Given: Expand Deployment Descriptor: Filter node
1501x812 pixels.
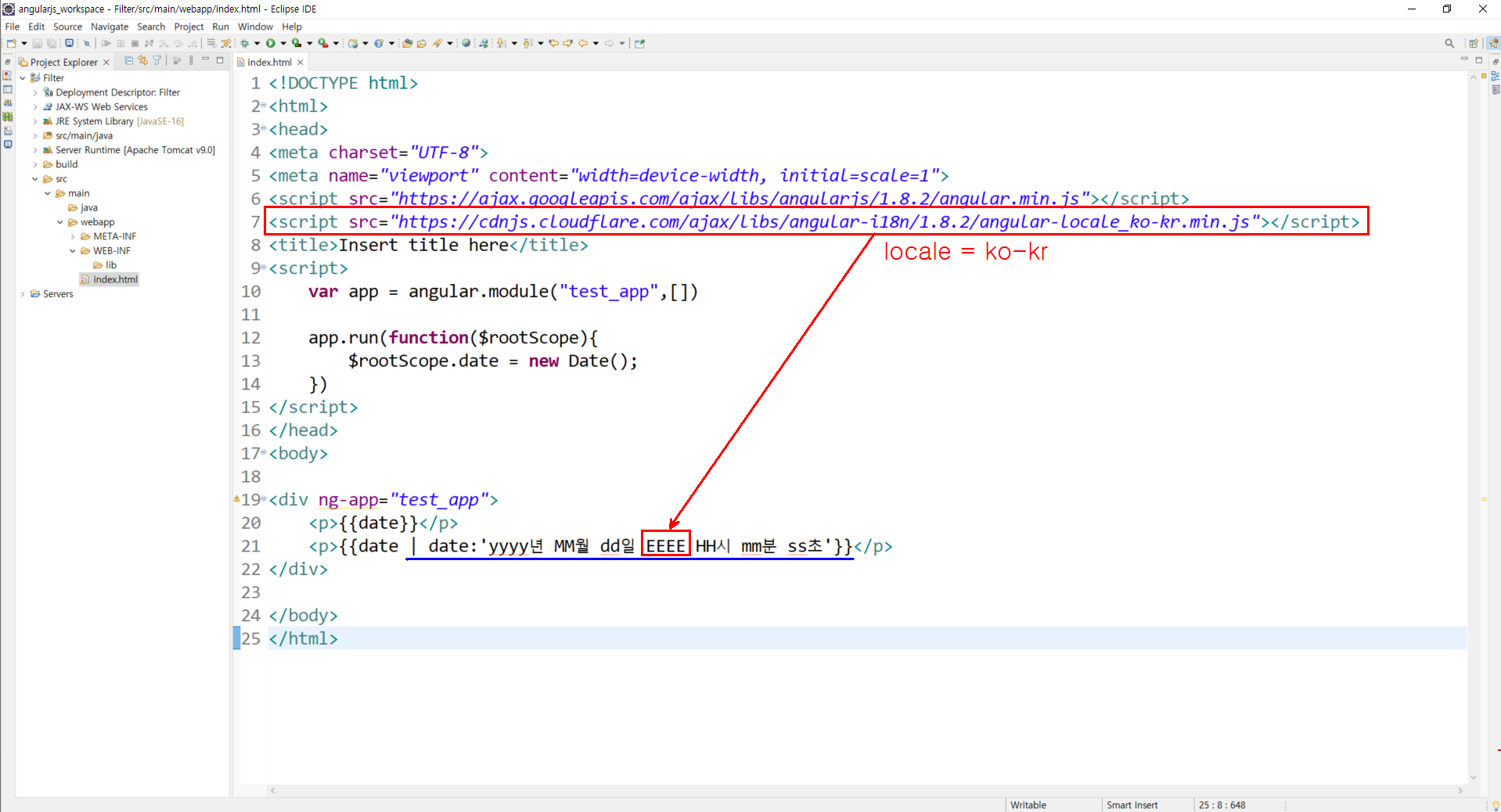Looking at the screenshot, I should pos(35,92).
